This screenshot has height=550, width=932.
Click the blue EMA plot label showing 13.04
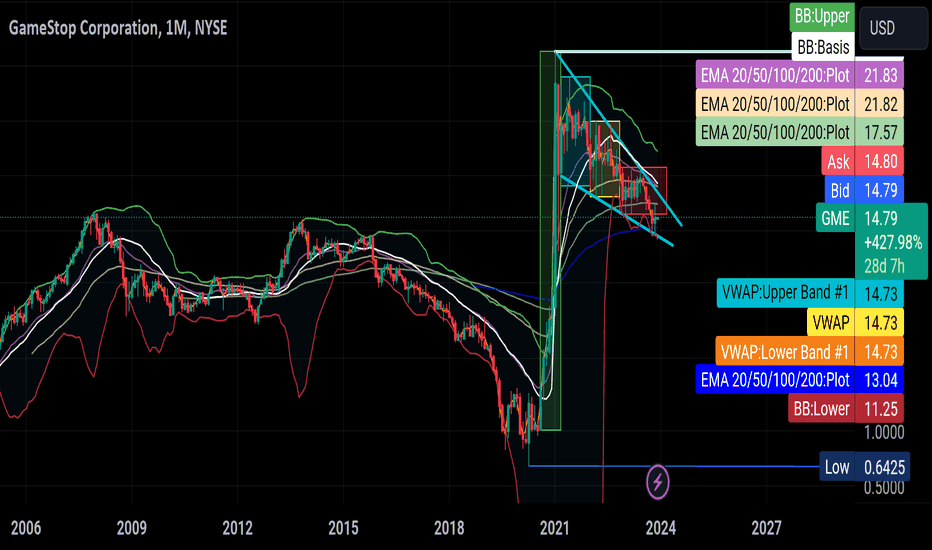pos(799,379)
